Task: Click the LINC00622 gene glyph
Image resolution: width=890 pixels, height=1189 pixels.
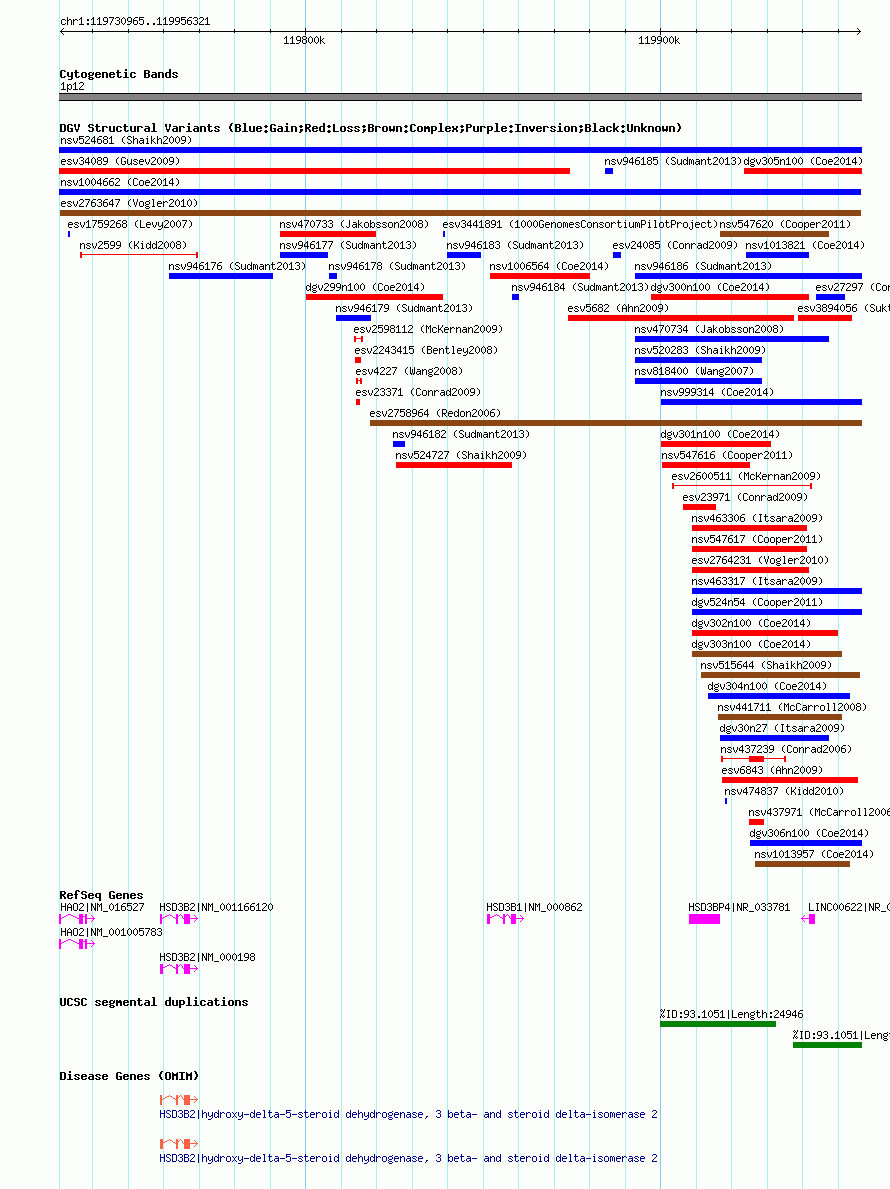Action: click(808, 919)
